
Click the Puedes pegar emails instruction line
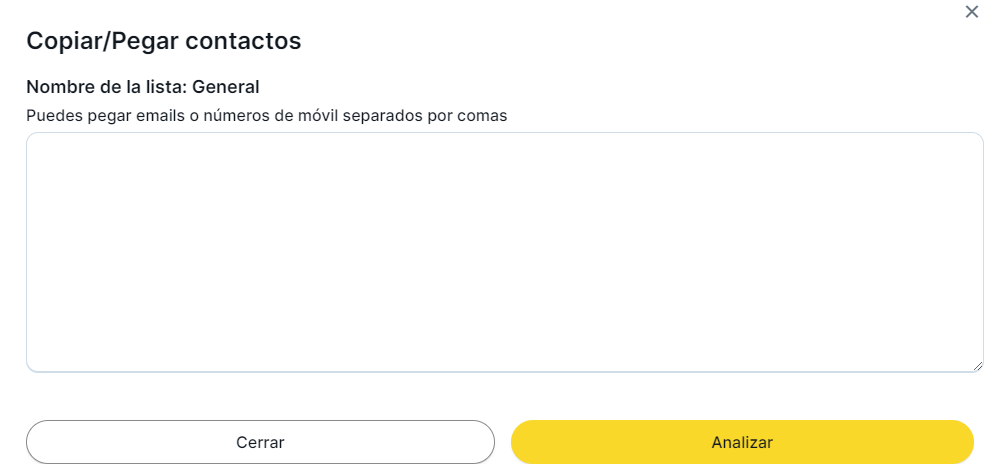pos(267,115)
